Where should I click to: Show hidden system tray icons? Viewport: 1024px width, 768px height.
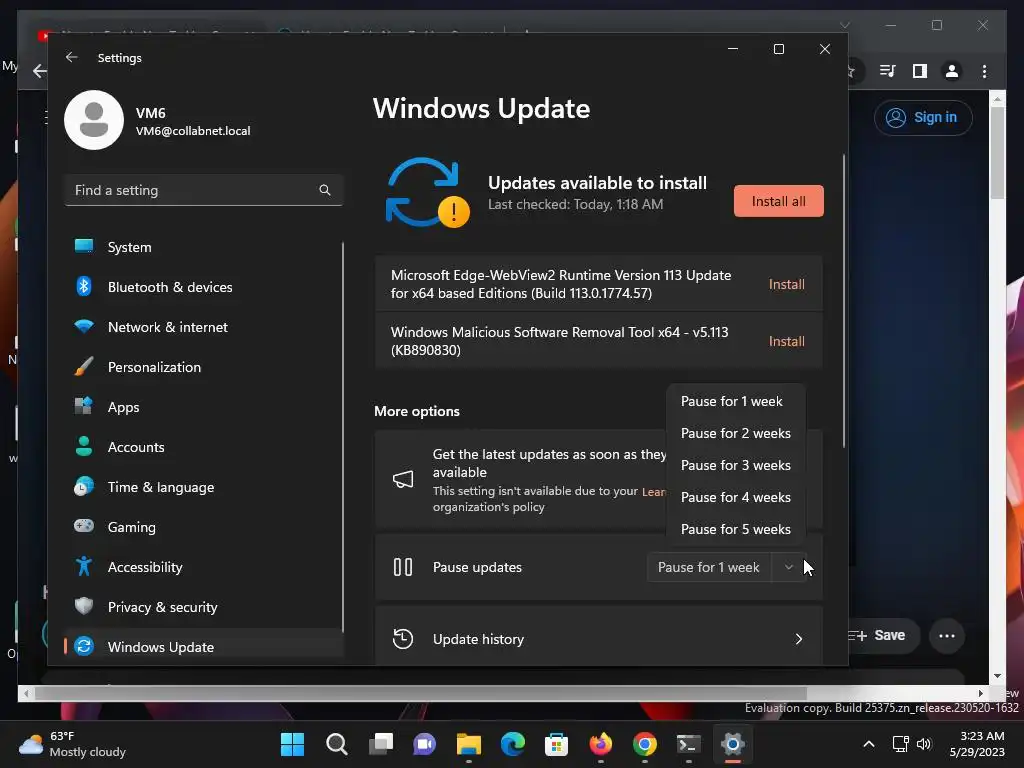[869, 744]
